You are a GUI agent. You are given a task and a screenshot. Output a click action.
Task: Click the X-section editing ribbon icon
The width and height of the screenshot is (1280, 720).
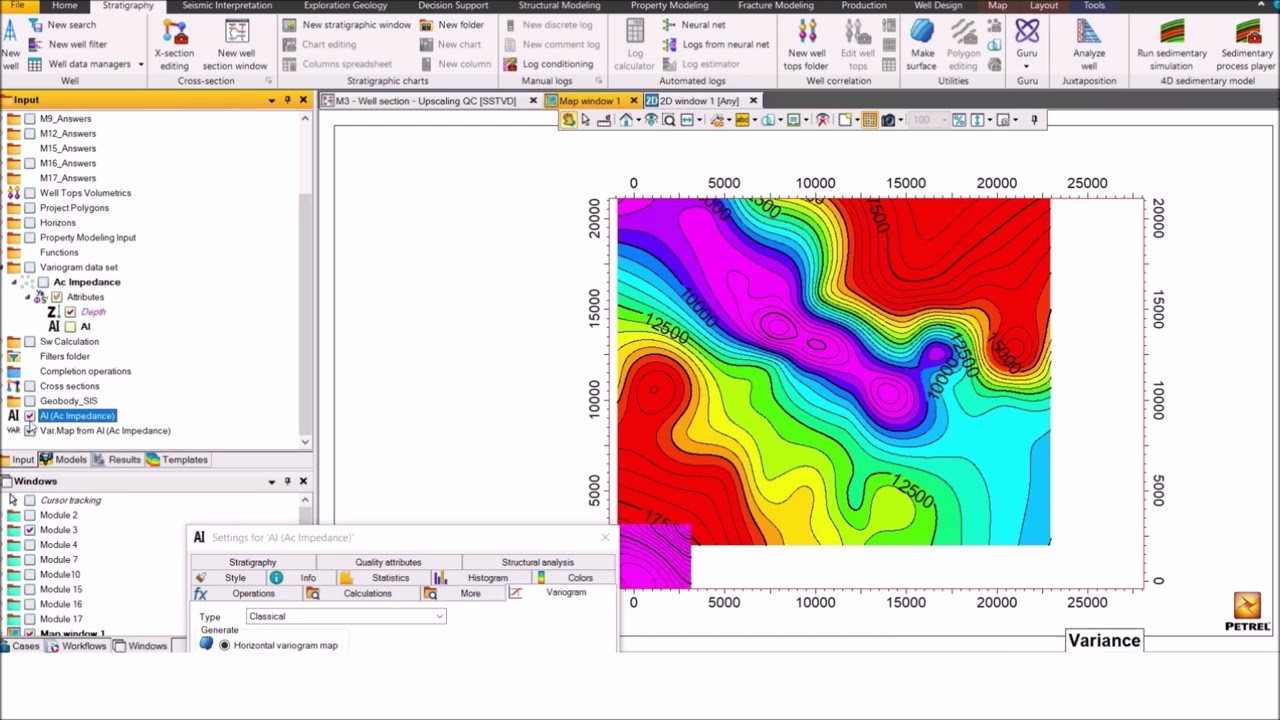(x=174, y=33)
